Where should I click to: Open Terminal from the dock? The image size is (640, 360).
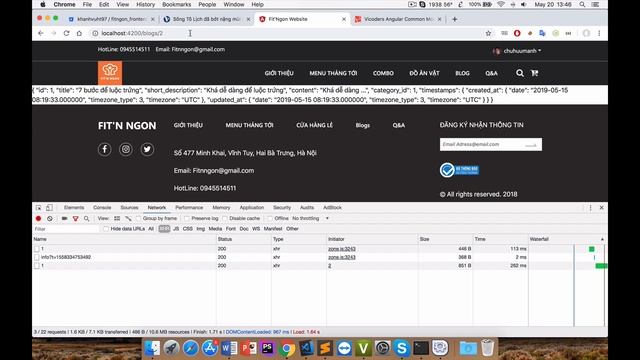[x=421, y=348]
